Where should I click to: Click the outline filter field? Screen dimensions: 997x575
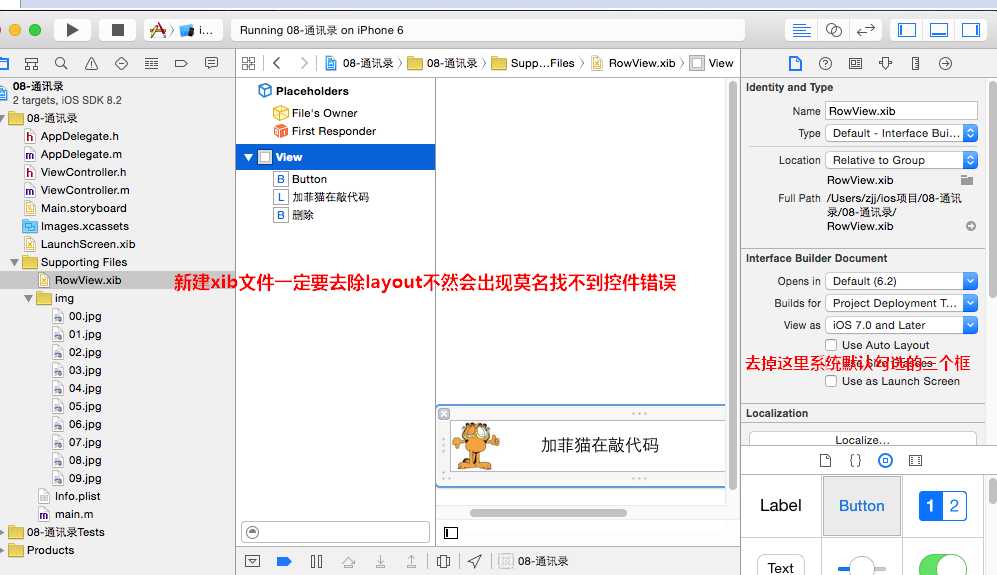pyautogui.click(x=336, y=532)
